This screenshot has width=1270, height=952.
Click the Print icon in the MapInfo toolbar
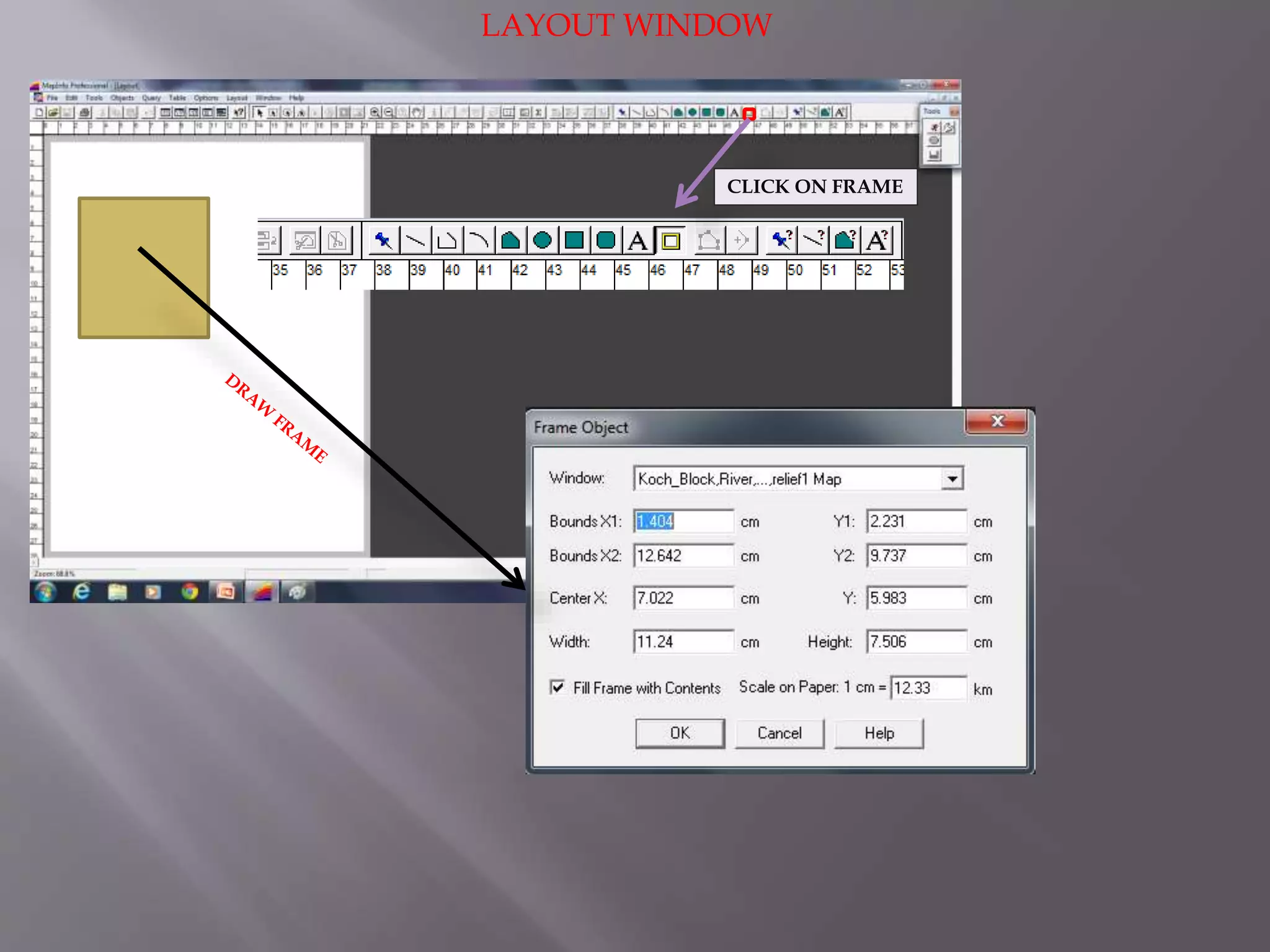coord(86,112)
